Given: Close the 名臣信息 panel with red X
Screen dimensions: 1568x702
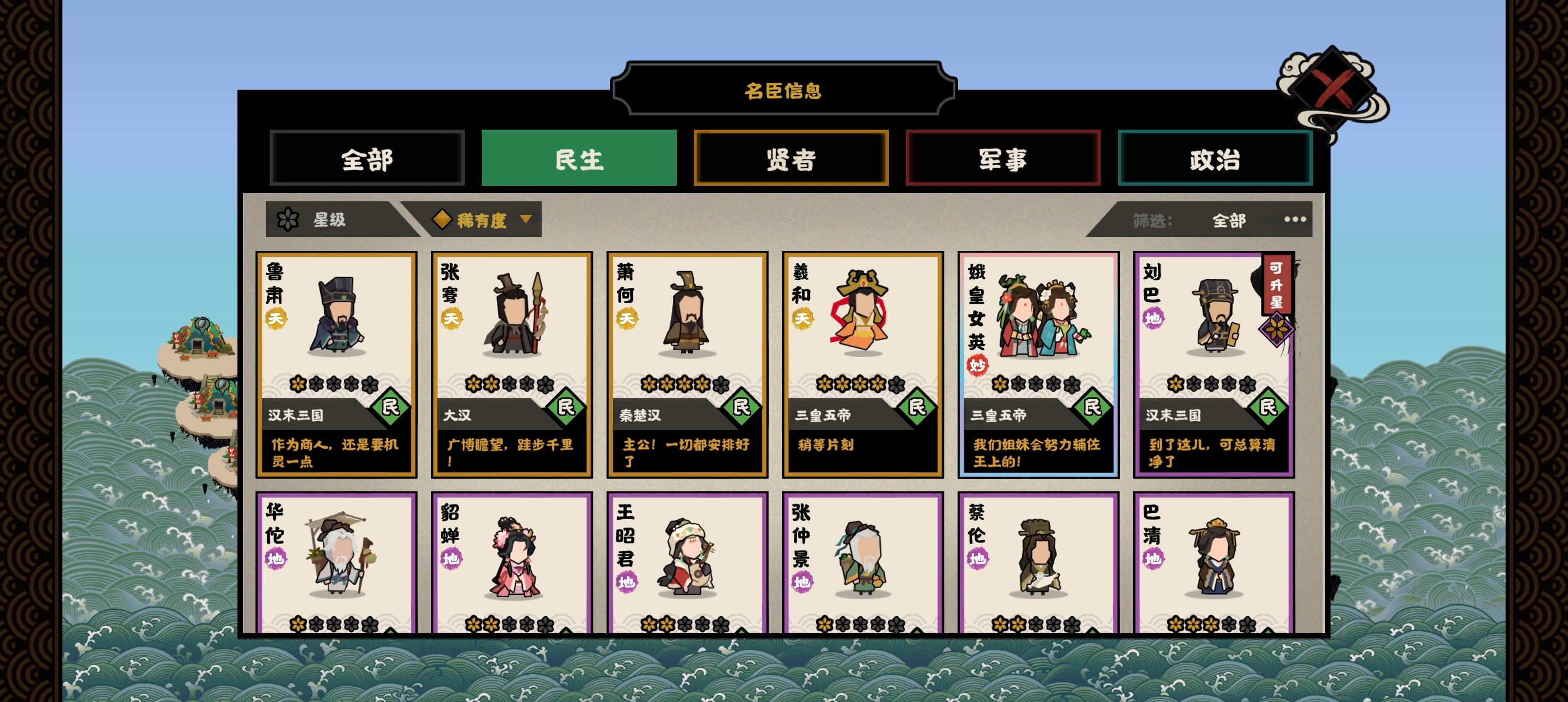Looking at the screenshot, I should point(1333,90).
